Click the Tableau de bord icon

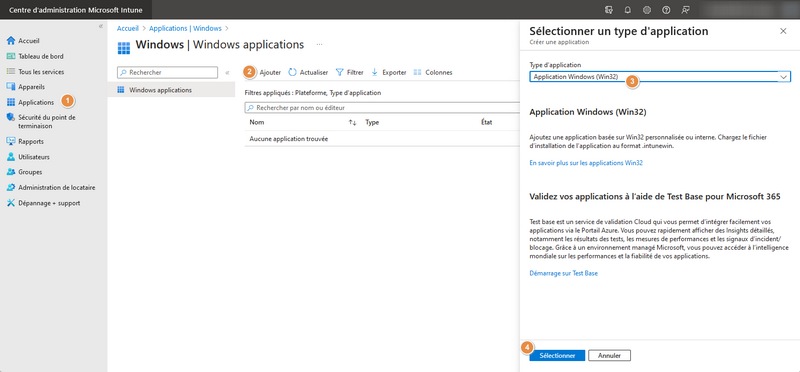coord(11,56)
